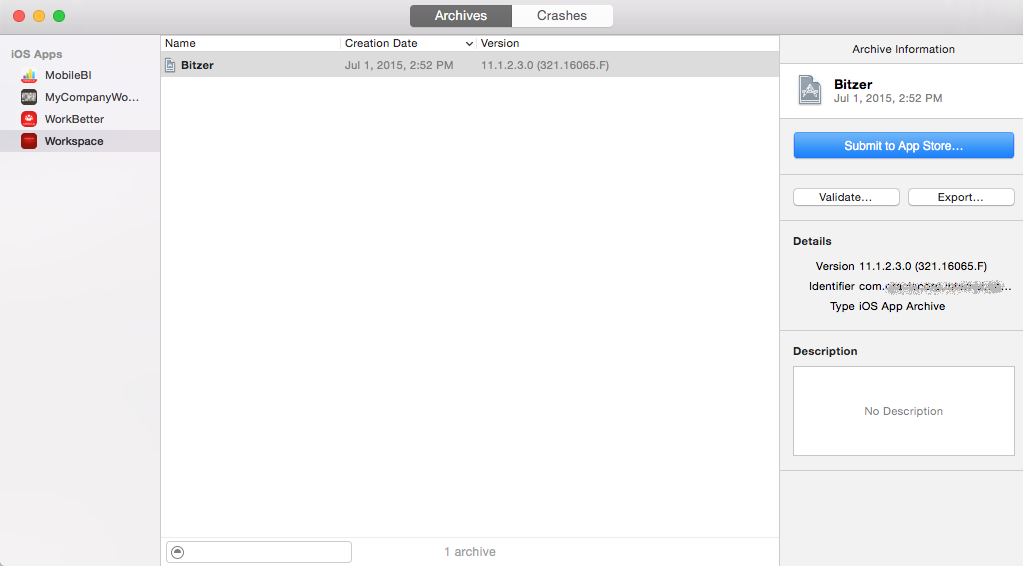Focus the archive filter search field
The height and width of the screenshot is (566, 1023).
click(x=258, y=552)
